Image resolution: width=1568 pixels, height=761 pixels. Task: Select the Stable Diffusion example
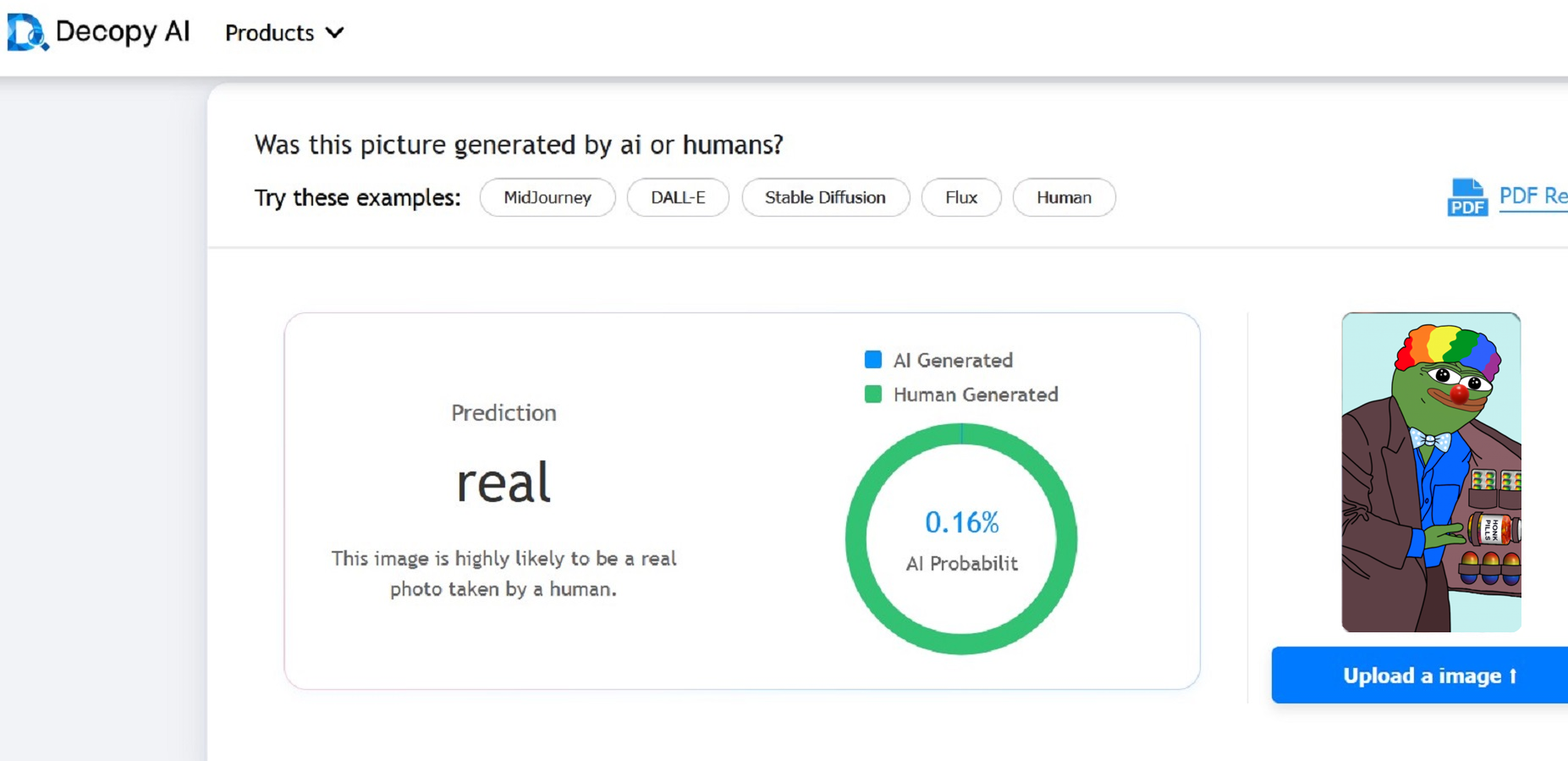(x=825, y=197)
